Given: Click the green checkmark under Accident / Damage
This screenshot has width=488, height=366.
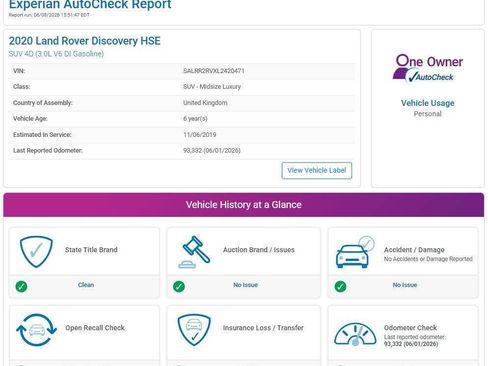Looking at the screenshot, I should pyautogui.click(x=340, y=286).
